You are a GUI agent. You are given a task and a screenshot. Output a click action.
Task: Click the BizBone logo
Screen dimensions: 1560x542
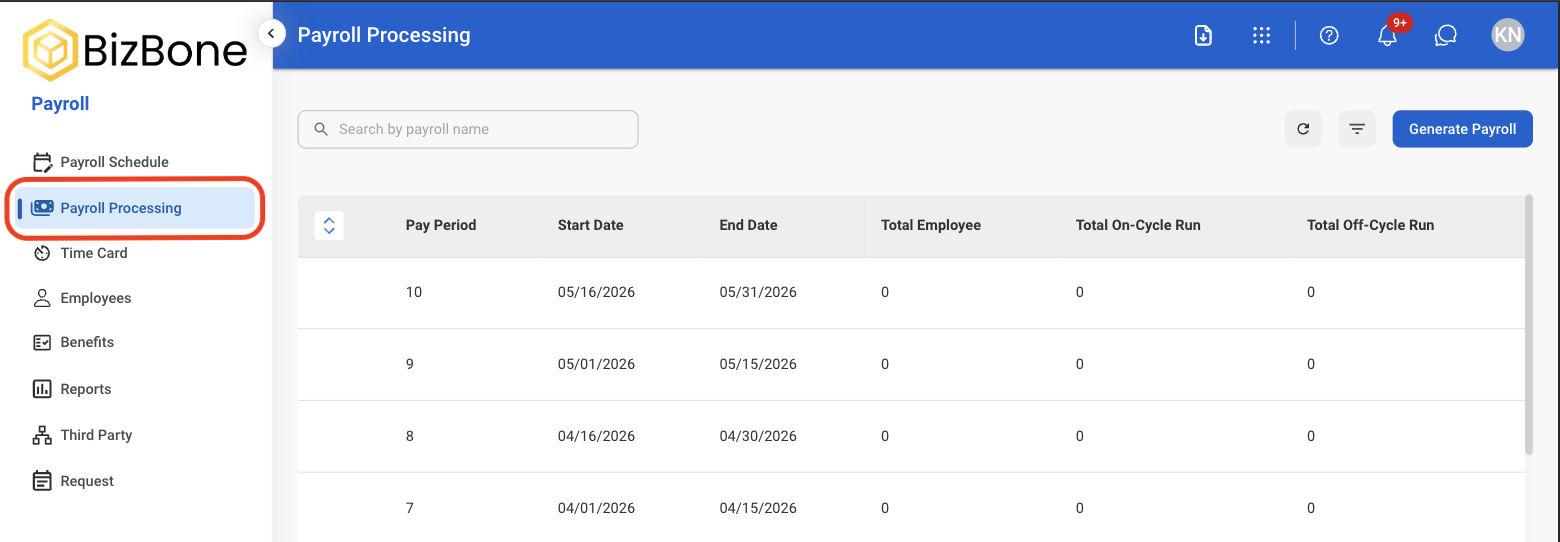coord(135,51)
